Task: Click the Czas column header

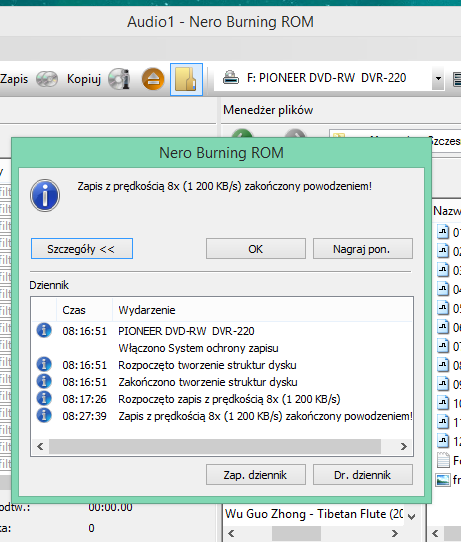Action: [84, 310]
